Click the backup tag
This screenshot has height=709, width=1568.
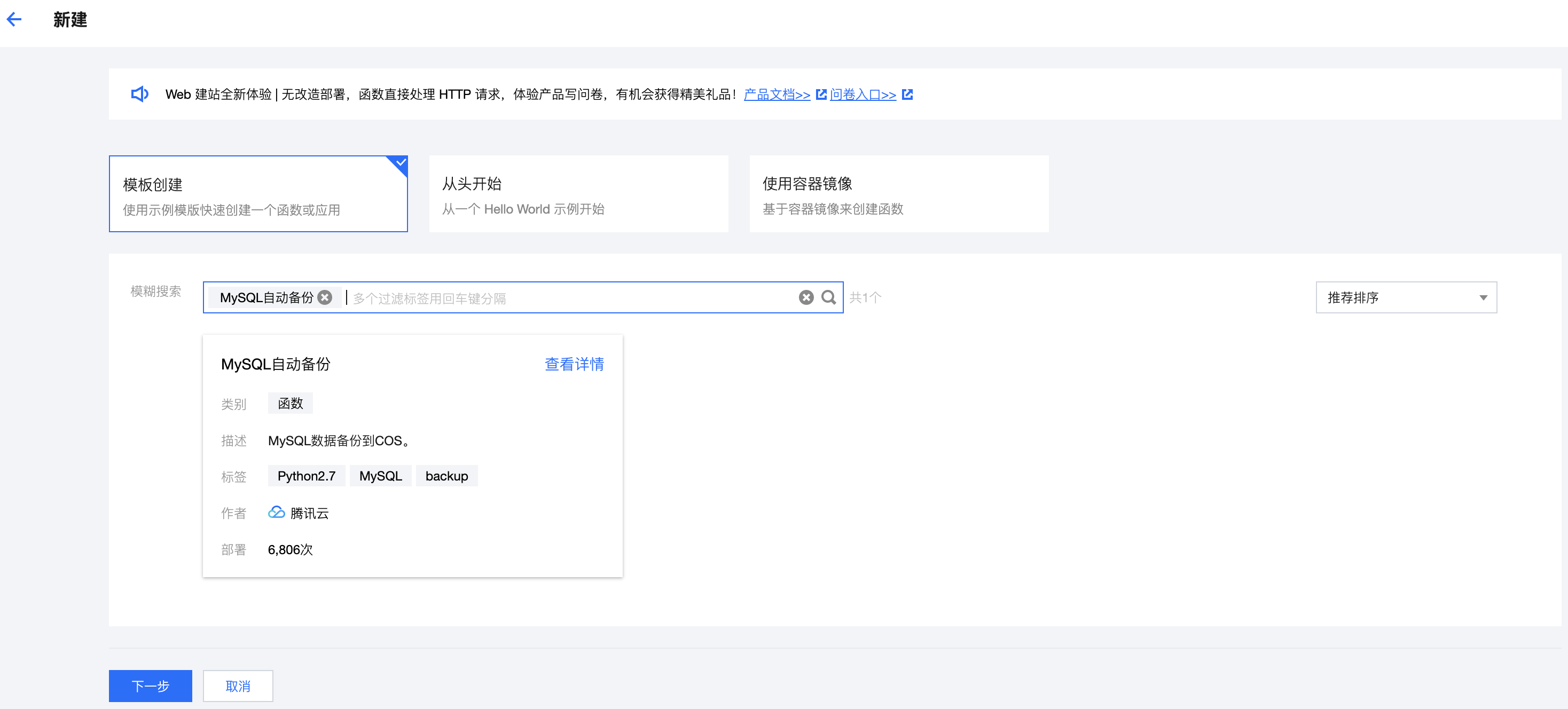[446, 476]
